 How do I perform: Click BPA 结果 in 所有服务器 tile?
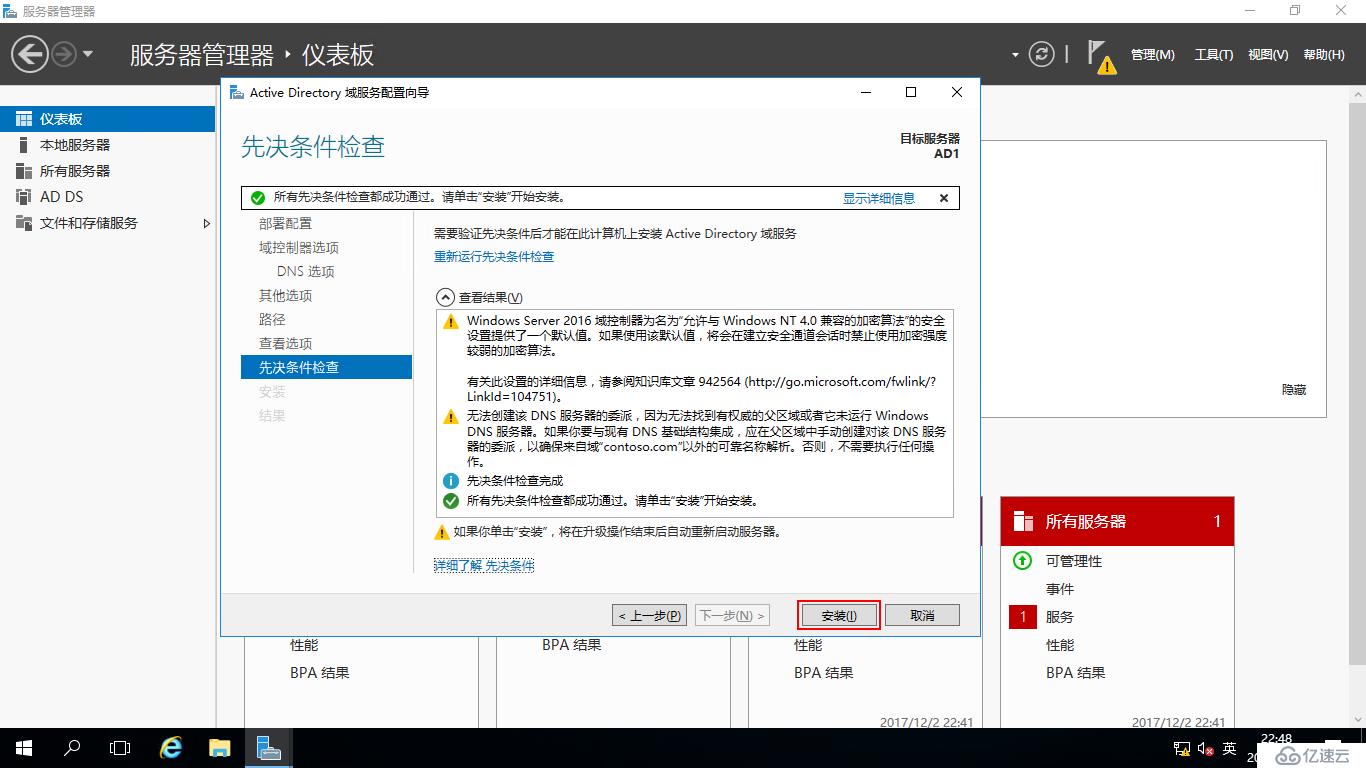tap(1076, 673)
